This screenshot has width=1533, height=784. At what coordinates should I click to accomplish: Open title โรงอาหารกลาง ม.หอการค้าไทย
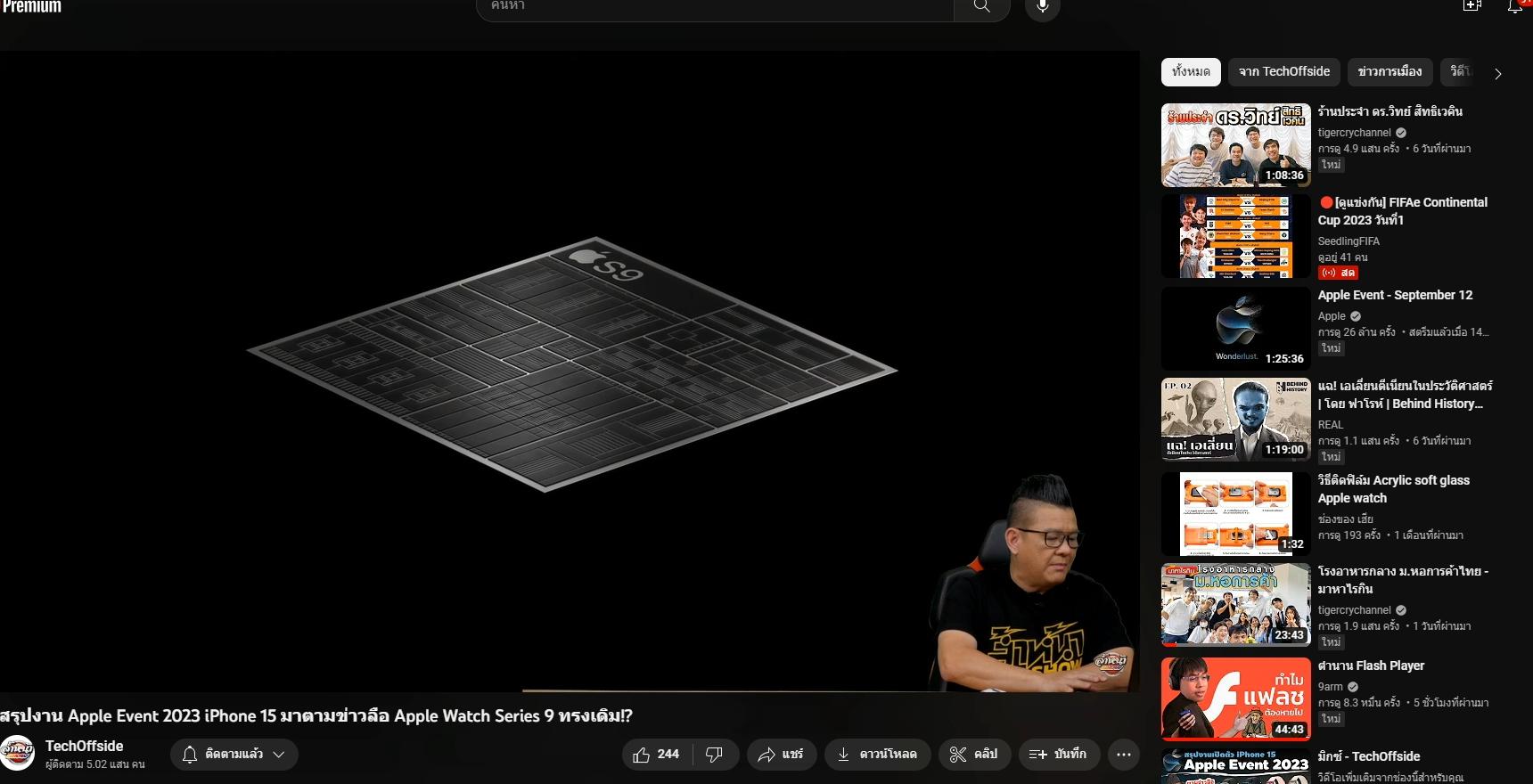1403,580
